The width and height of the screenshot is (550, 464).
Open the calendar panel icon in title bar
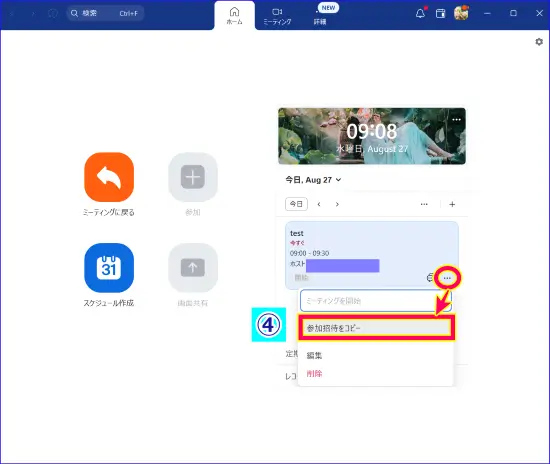click(441, 13)
